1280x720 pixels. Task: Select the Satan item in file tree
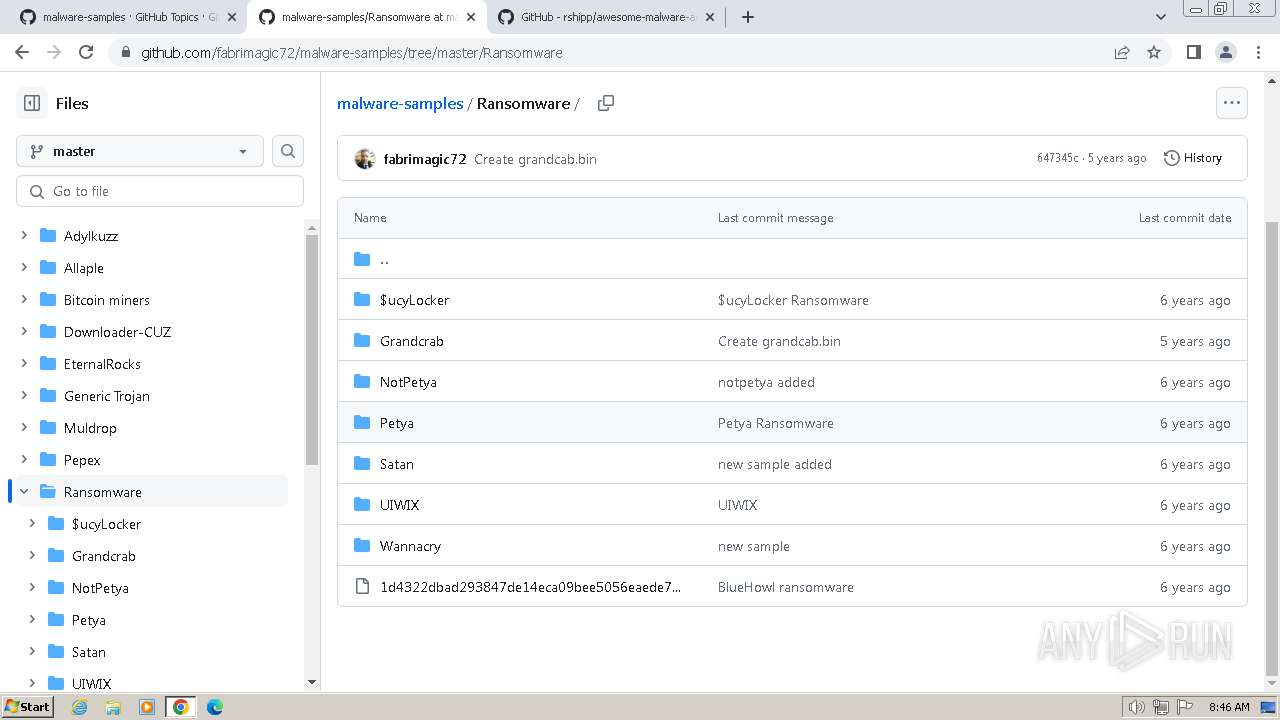pyautogui.click(x=88, y=652)
